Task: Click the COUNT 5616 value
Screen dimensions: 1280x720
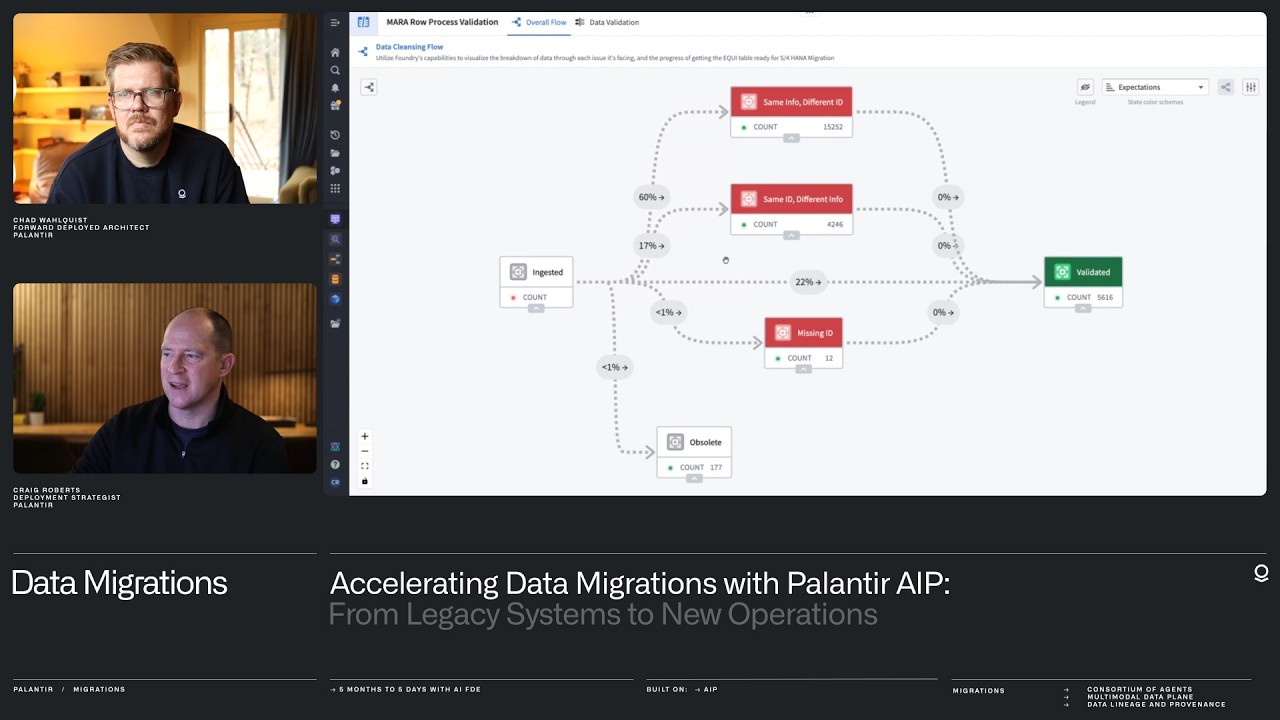Action: click(1104, 297)
